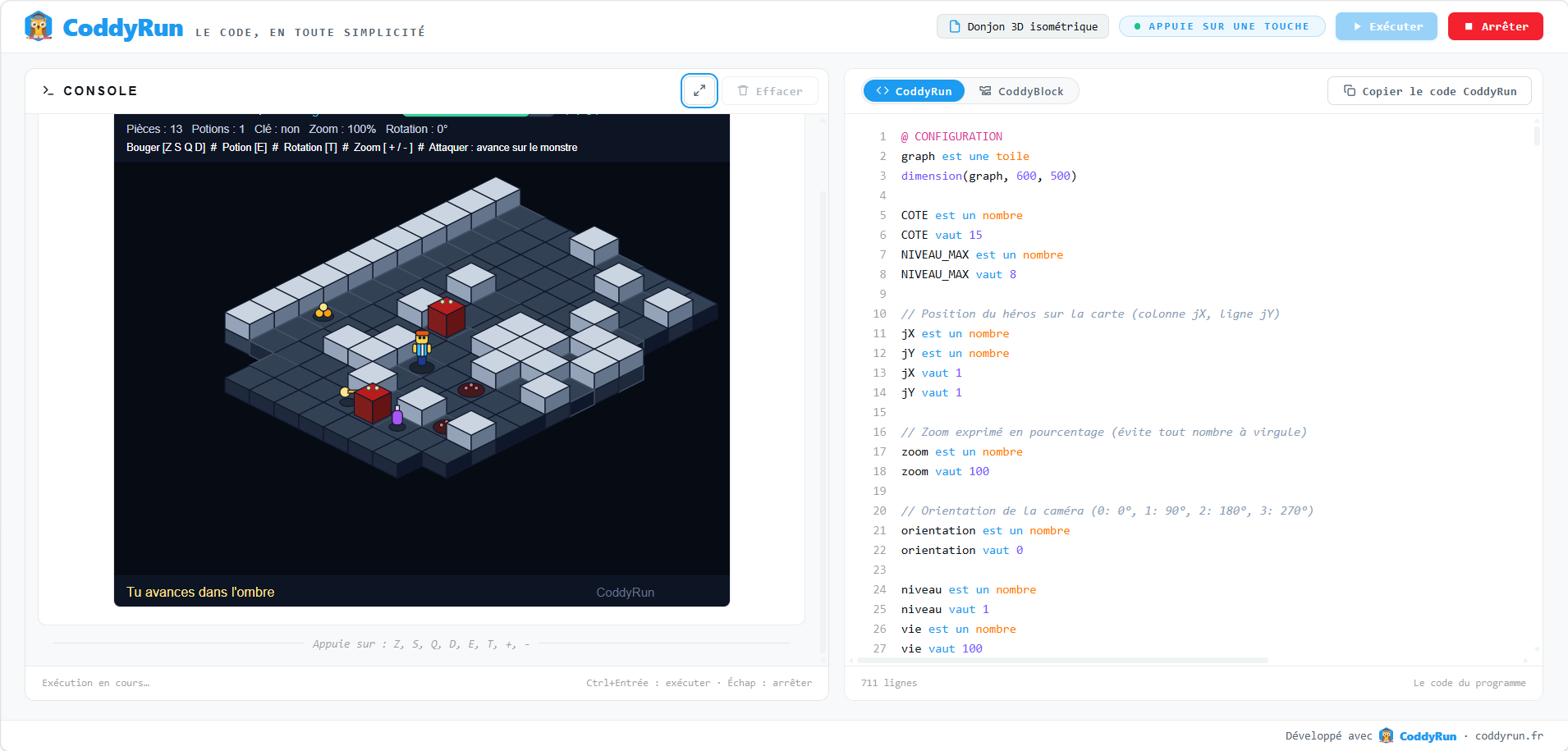Click the code line 'niveau vaut 1'

[x=945, y=609]
